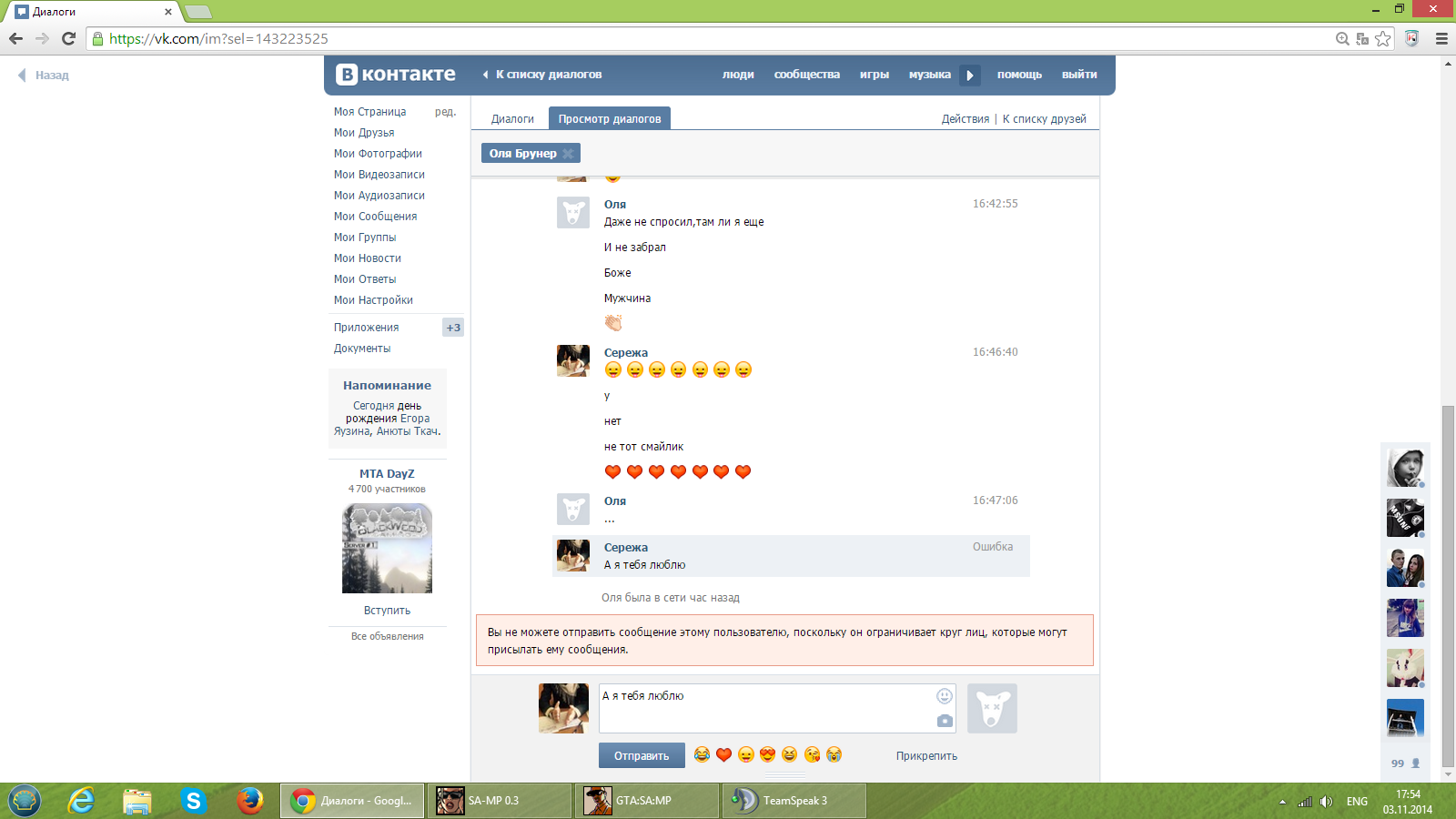Click the VKontakte logo in header

(x=396, y=75)
